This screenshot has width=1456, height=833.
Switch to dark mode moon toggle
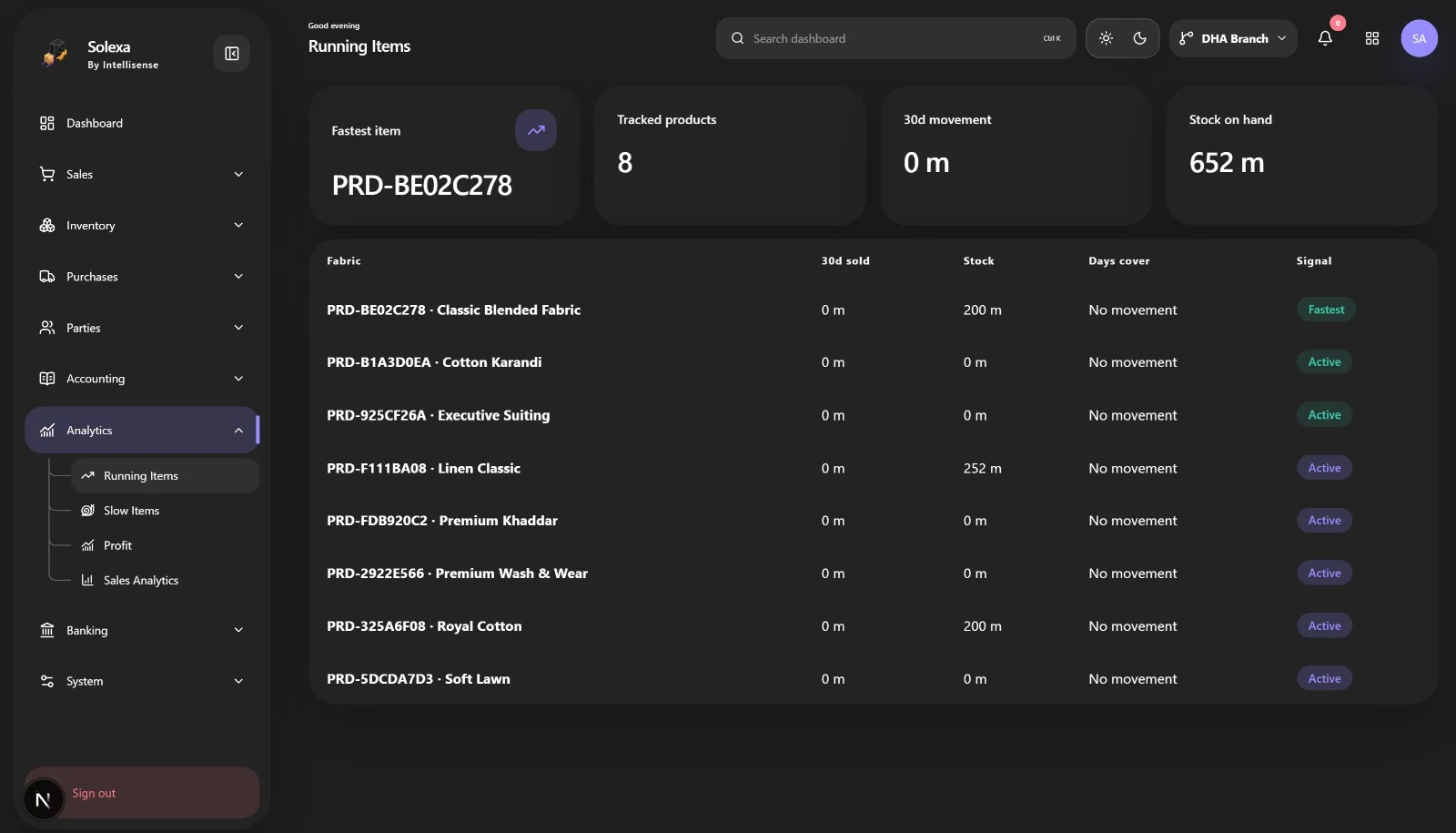[x=1139, y=38]
